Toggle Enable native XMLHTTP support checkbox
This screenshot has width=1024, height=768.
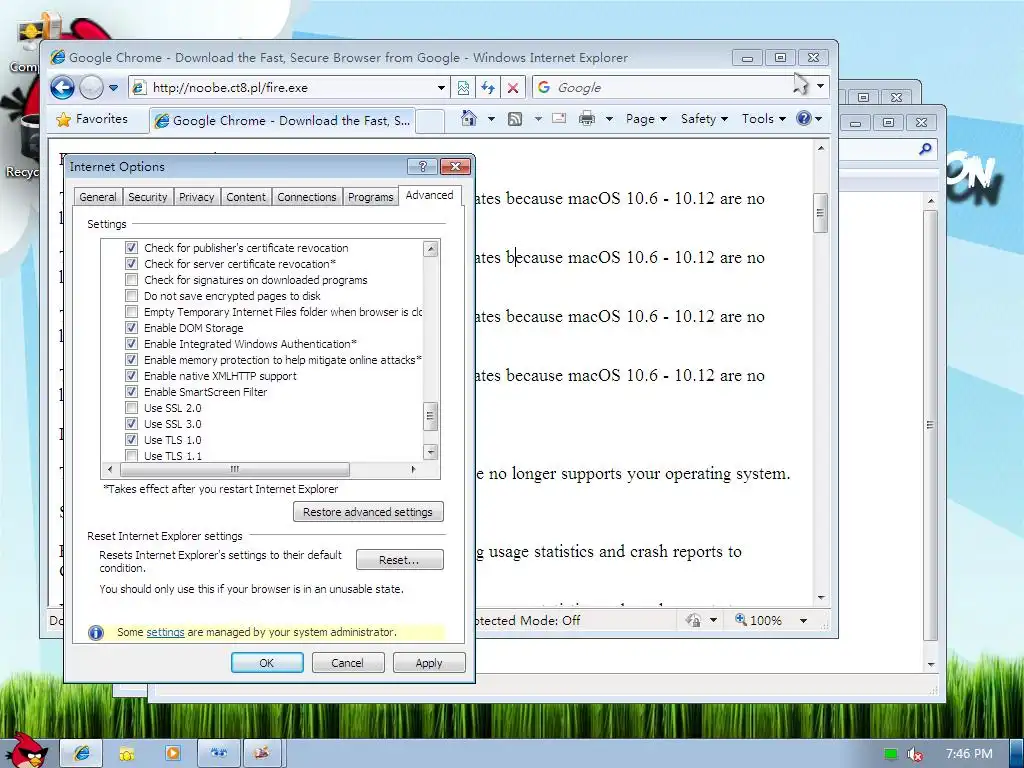[x=131, y=376]
